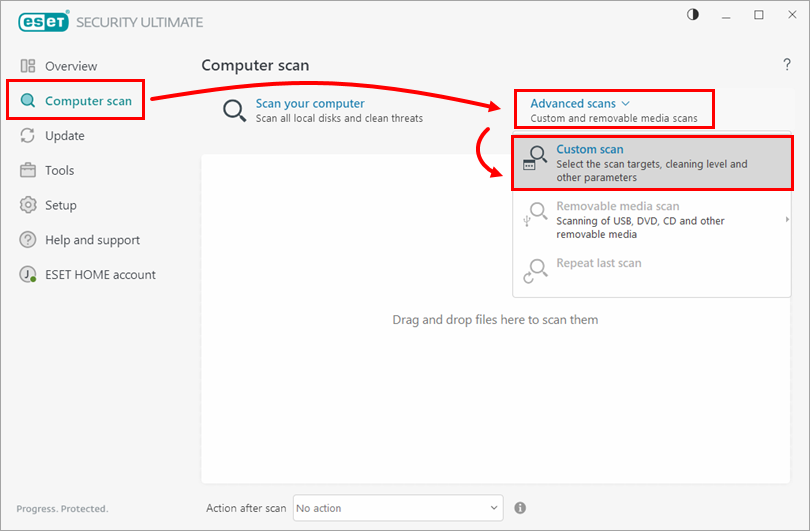
Task: Click the magnifier icon for Scan your computer
Action: pyautogui.click(x=235, y=110)
